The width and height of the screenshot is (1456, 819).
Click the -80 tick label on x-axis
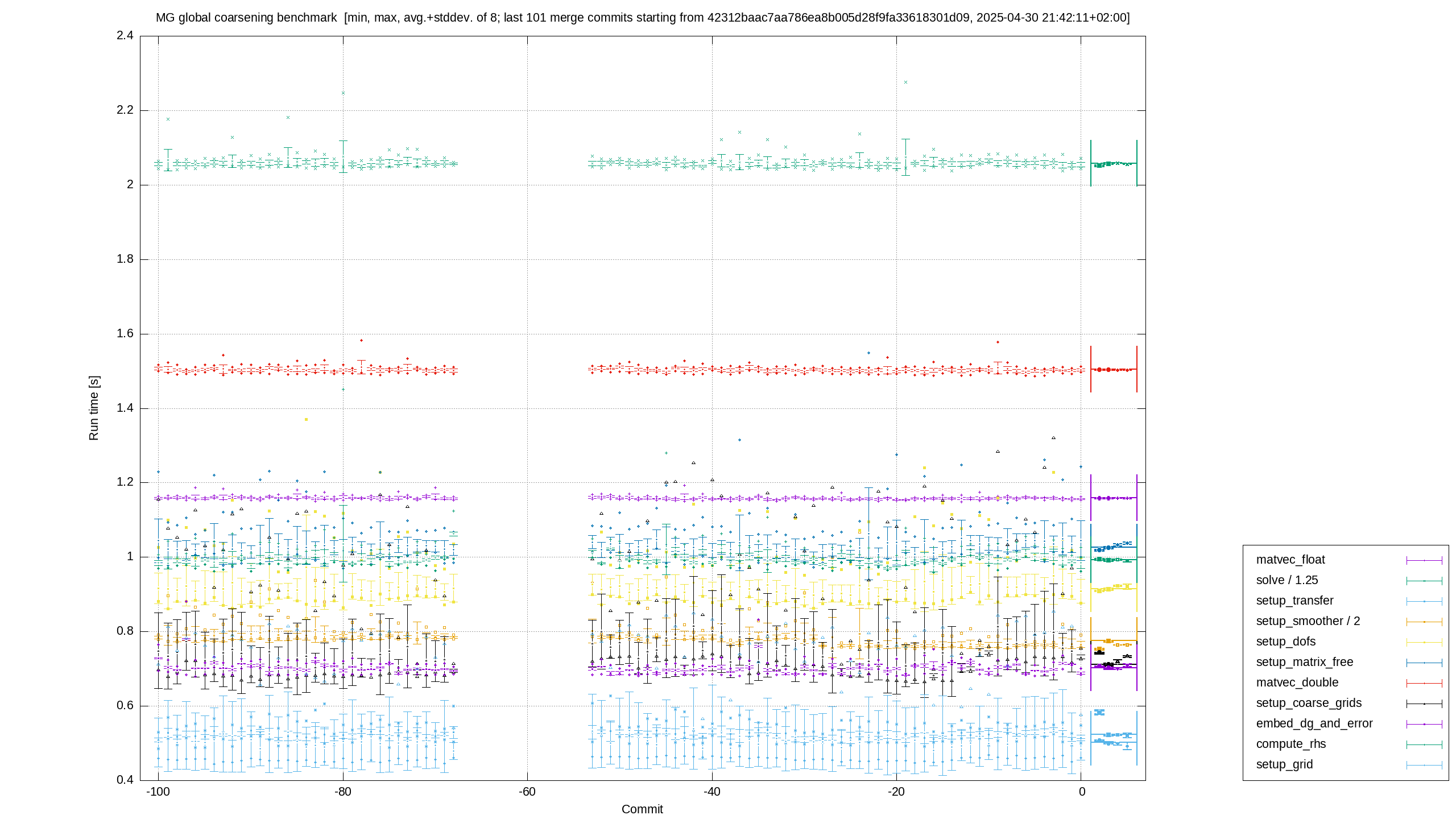coord(342,792)
